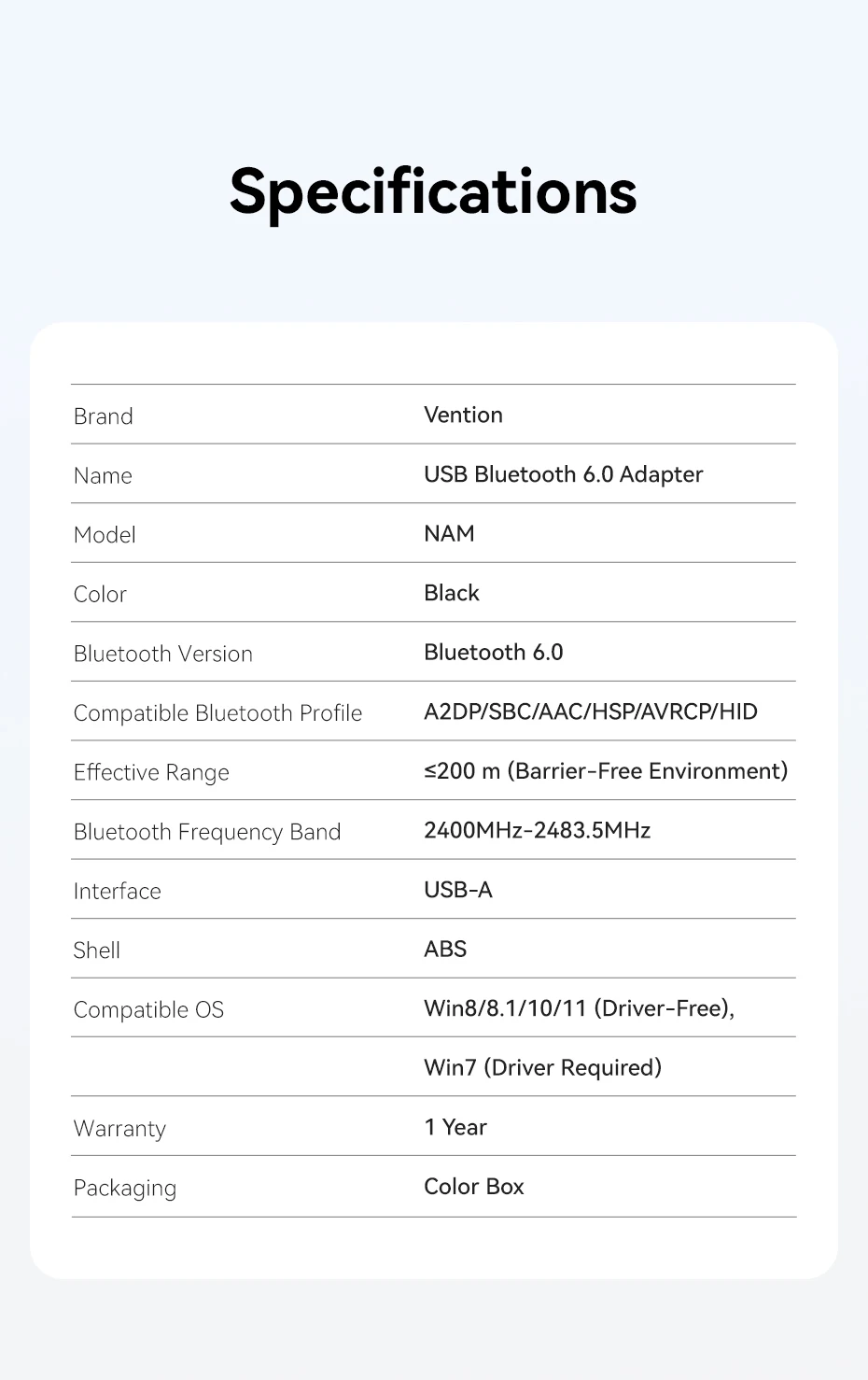Select the "Color" row label

point(100,594)
